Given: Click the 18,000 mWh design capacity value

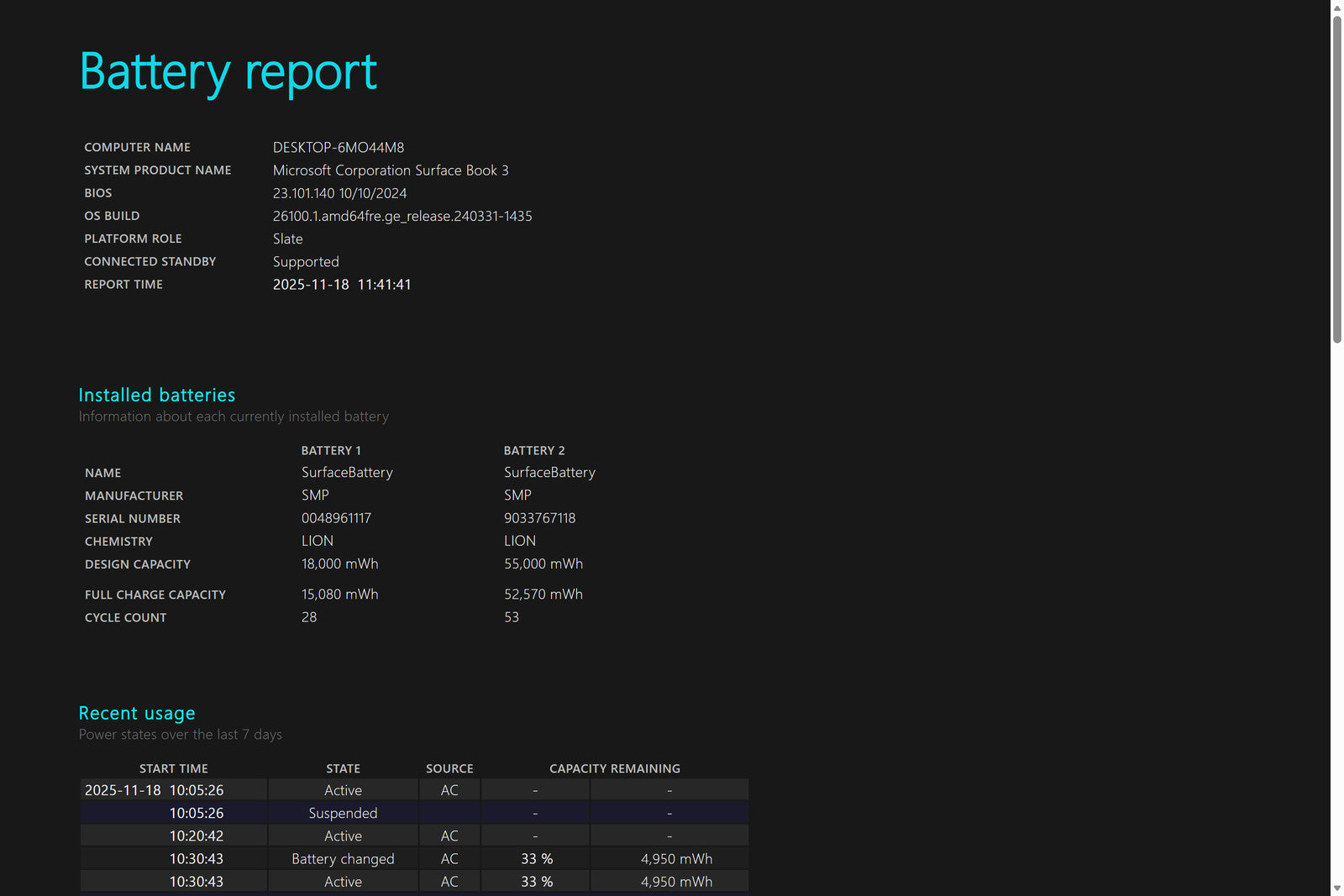Looking at the screenshot, I should pyautogui.click(x=339, y=564).
